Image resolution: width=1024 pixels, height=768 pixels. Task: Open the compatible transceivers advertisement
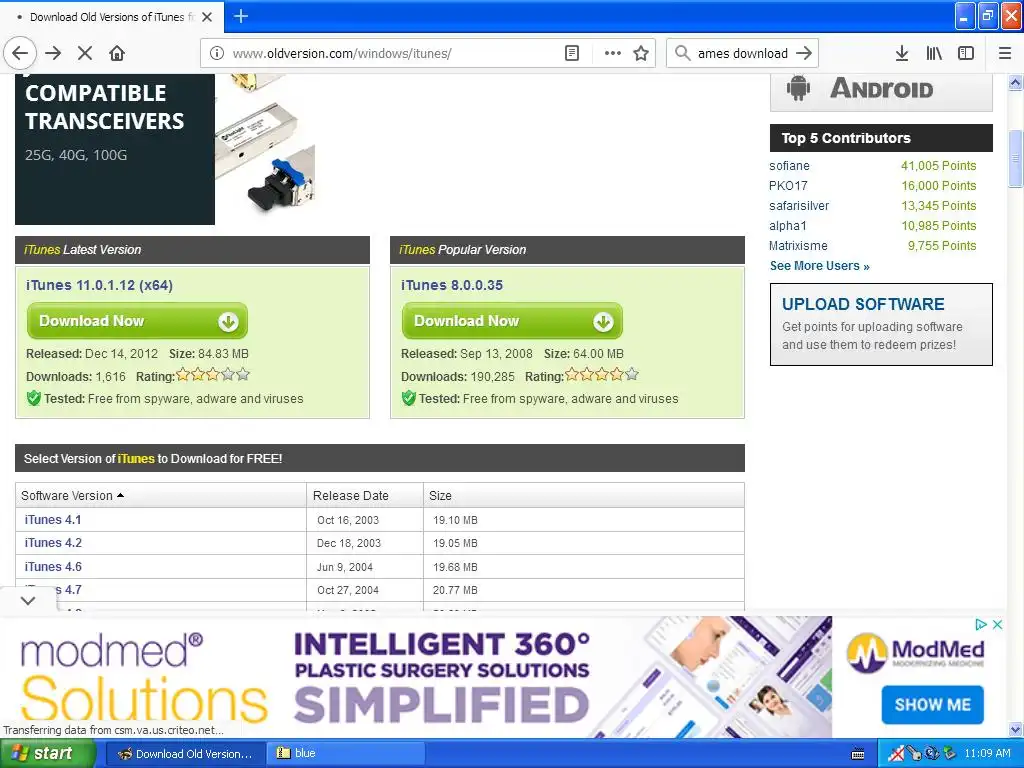165,149
